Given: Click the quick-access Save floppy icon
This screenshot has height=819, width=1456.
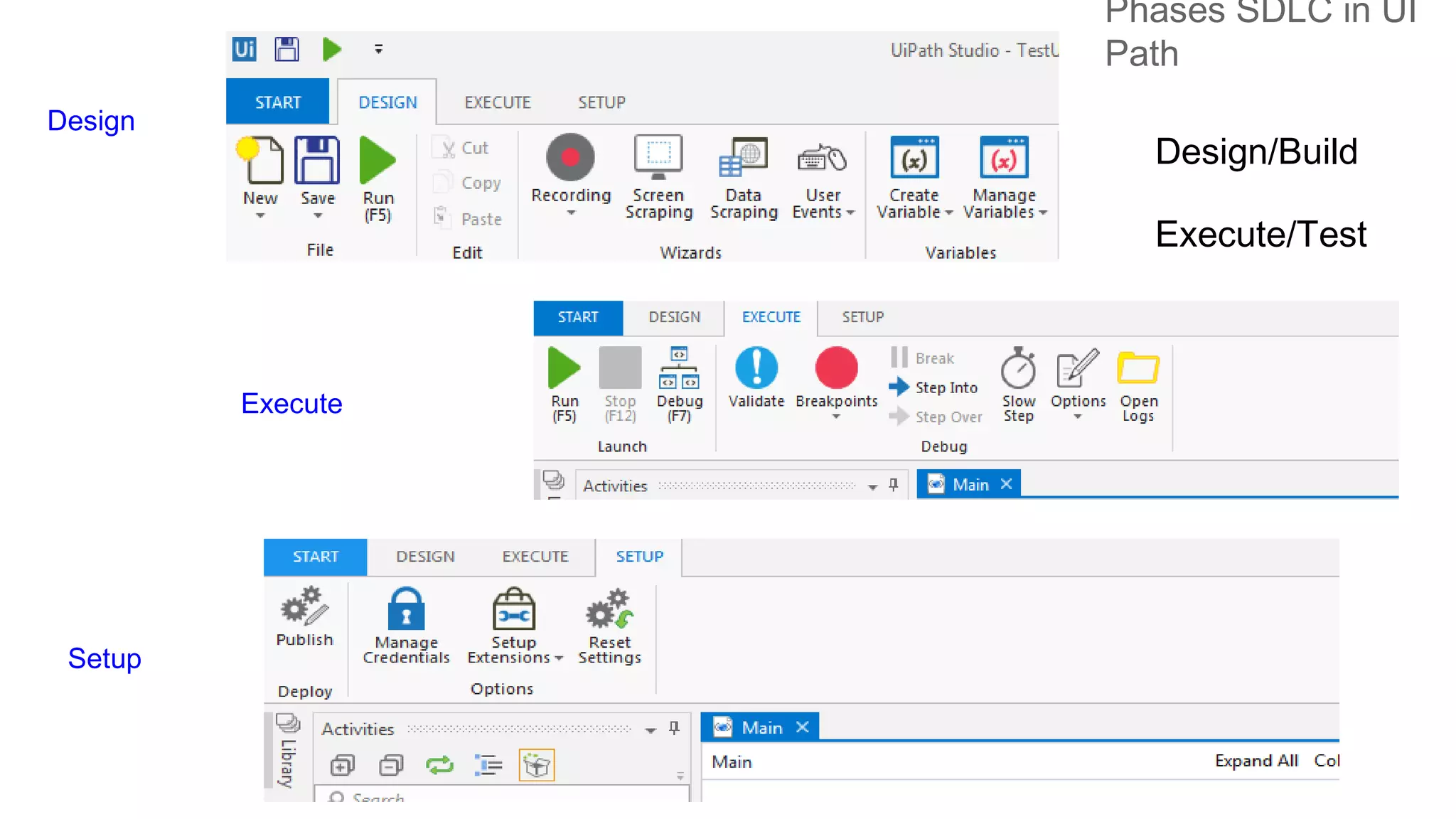Looking at the screenshot, I should click(x=287, y=49).
